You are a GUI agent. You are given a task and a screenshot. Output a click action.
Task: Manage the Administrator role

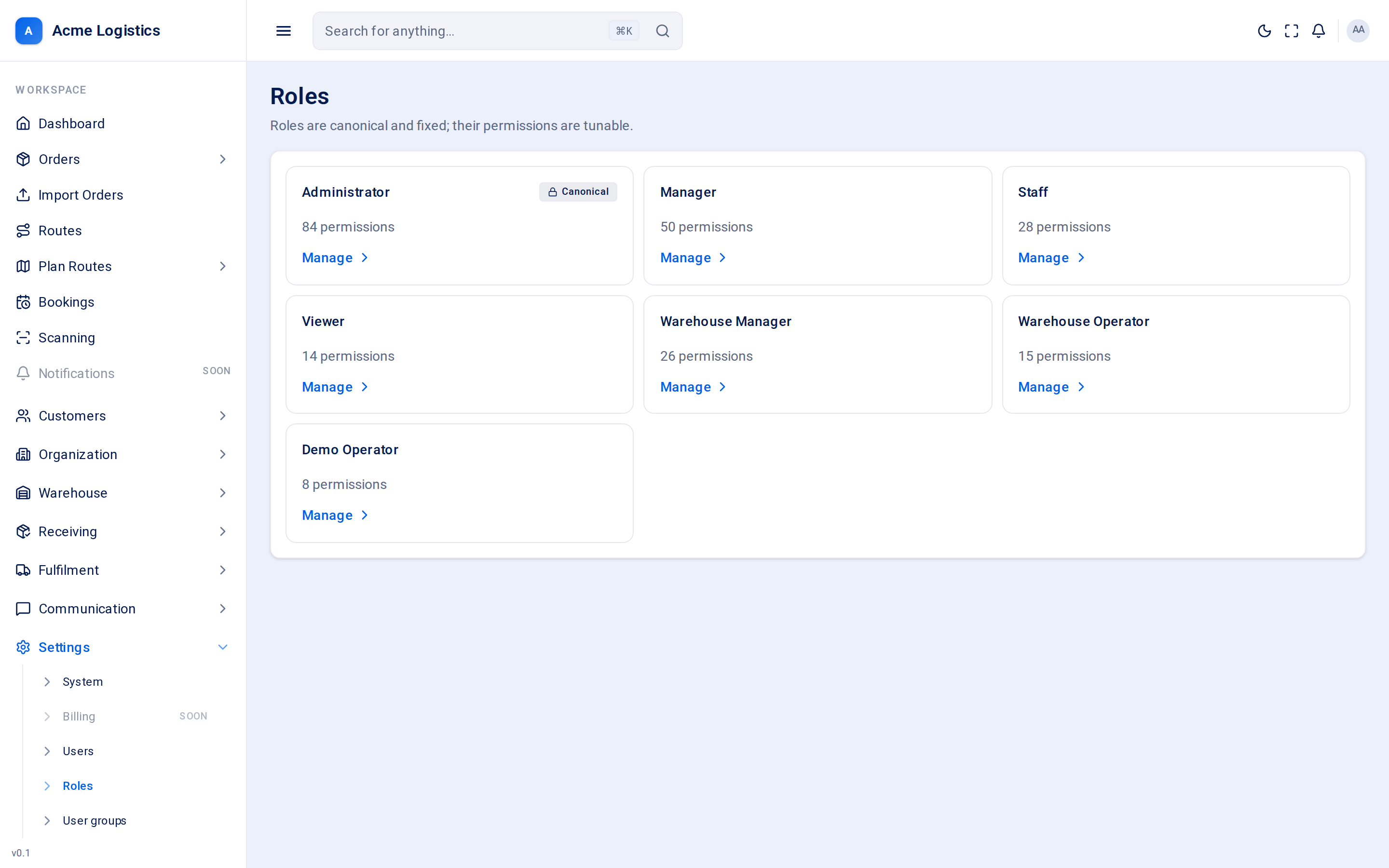[x=335, y=258]
